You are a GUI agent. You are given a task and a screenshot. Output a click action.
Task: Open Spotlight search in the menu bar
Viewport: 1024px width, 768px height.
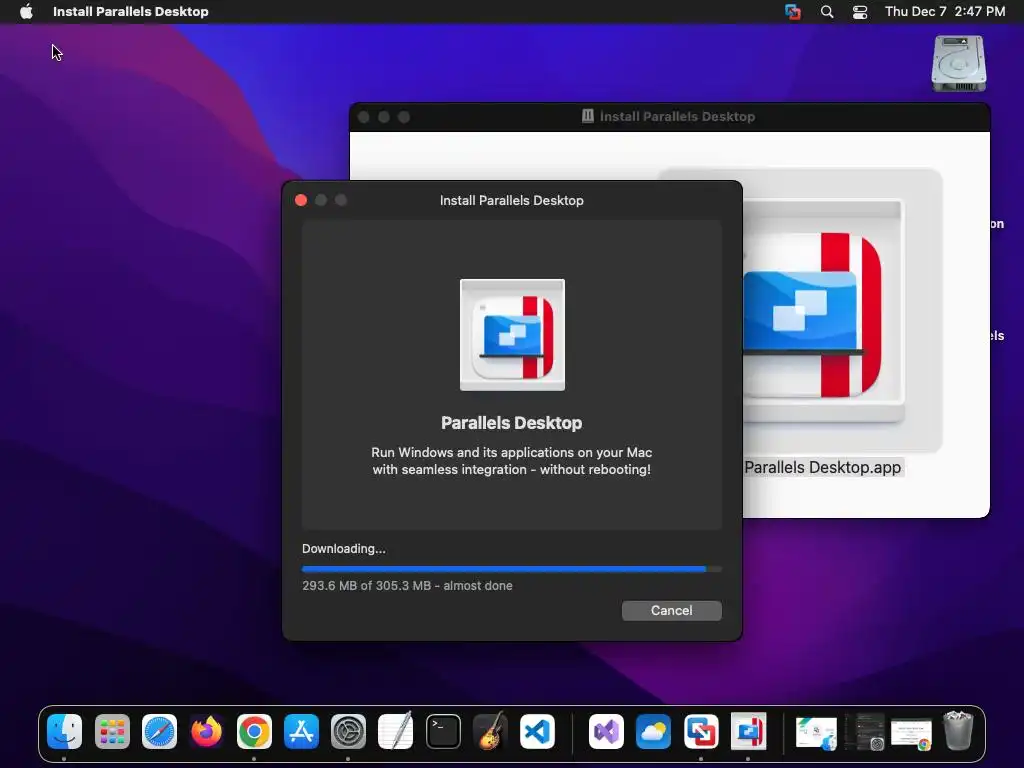pyautogui.click(x=827, y=11)
